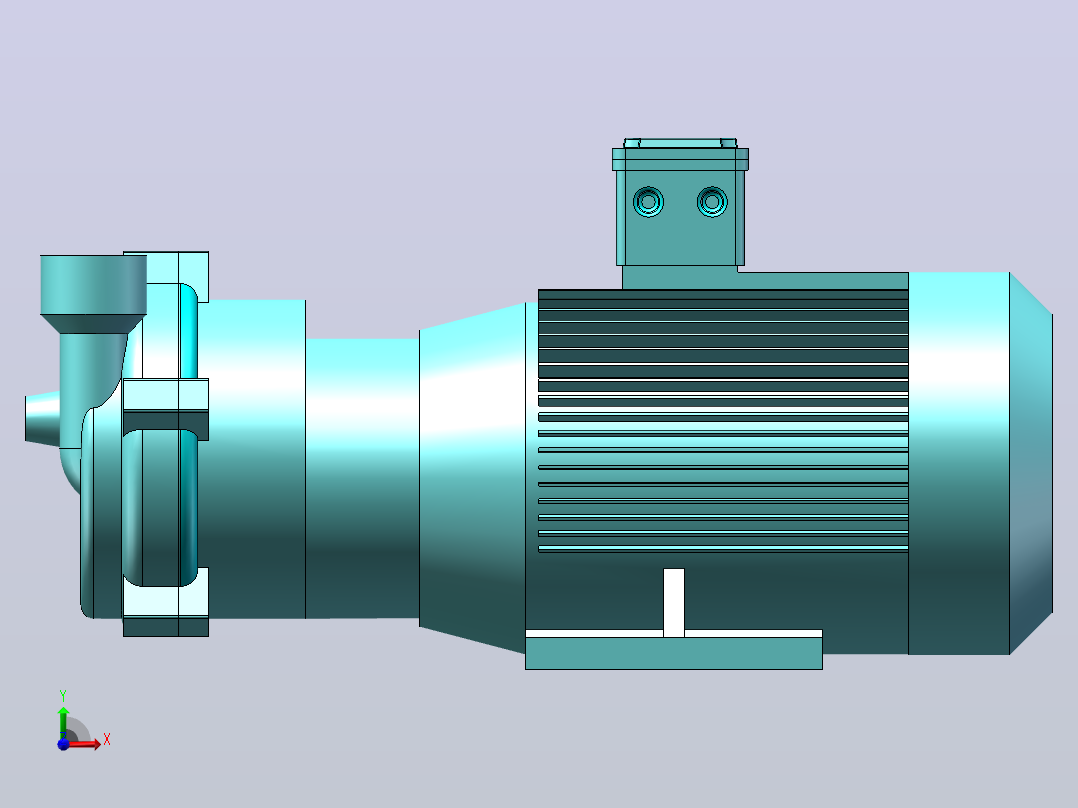The image size is (1078, 808).
Task: Select the pump suction inlet stub
Action: (x=43, y=418)
